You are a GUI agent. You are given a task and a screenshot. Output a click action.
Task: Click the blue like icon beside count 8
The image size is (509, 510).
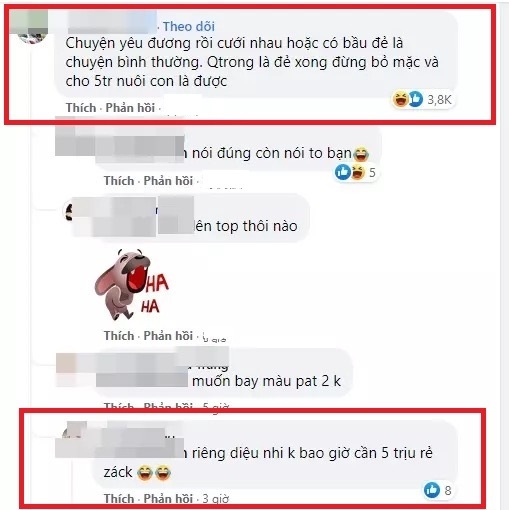432,490
